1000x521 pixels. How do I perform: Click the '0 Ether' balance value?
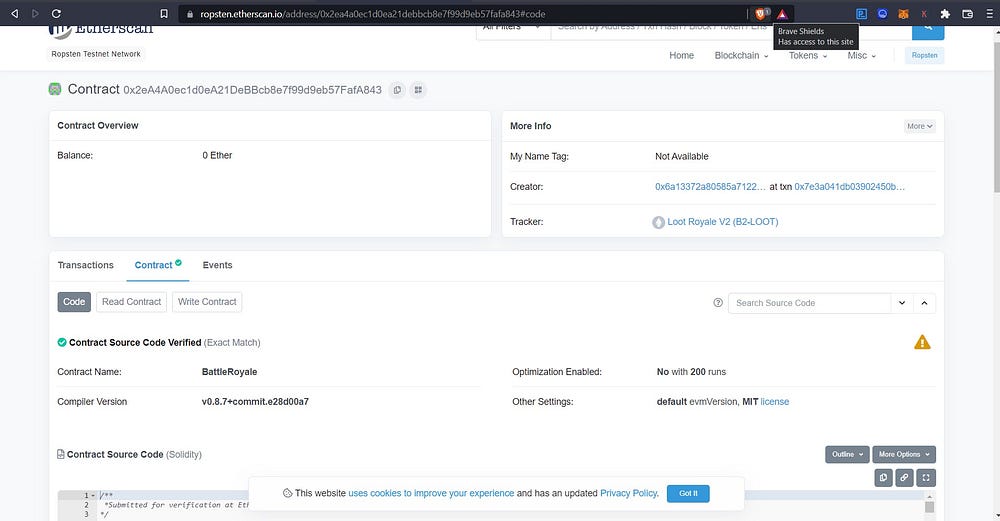point(217,156)
